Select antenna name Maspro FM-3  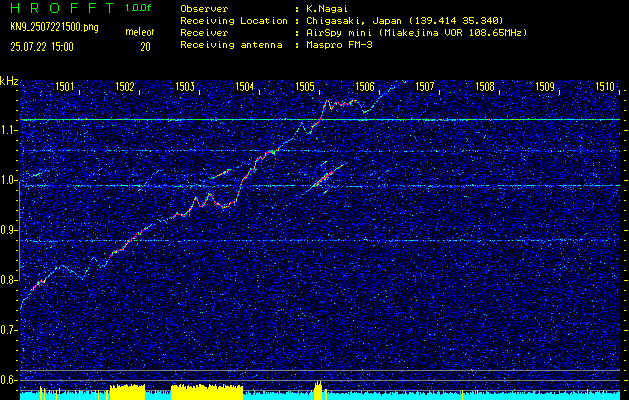click(x=339, y=45)
